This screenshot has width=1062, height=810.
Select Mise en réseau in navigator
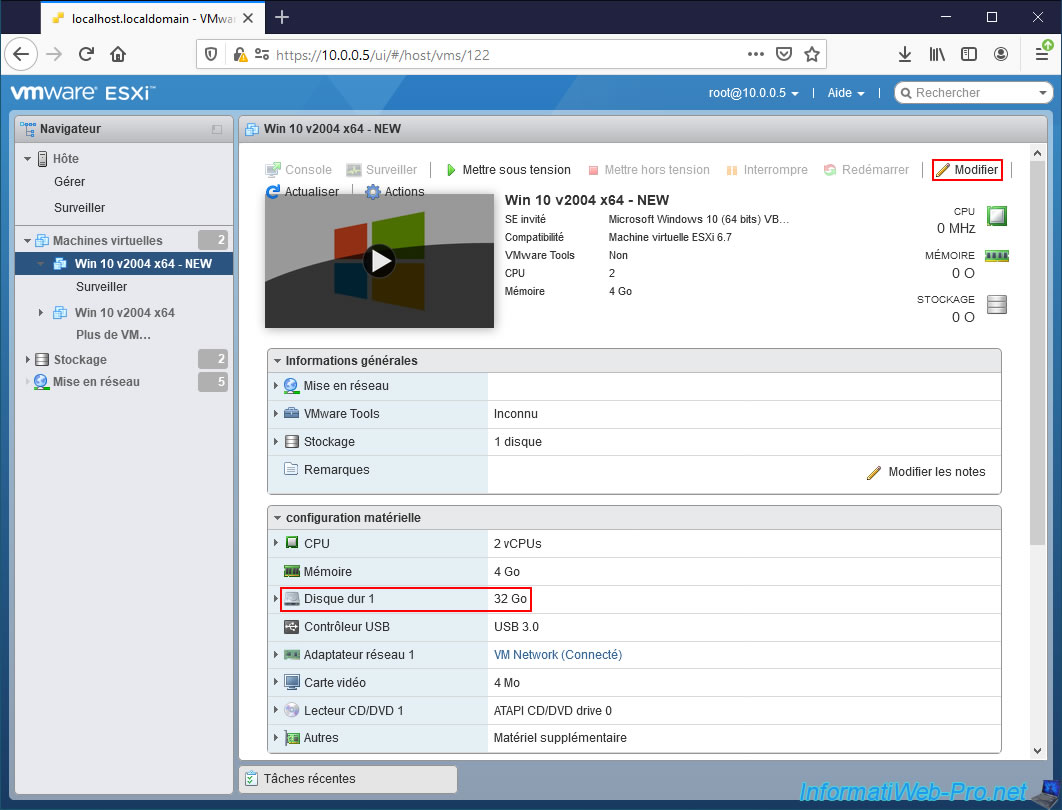(x=96, y=381)
